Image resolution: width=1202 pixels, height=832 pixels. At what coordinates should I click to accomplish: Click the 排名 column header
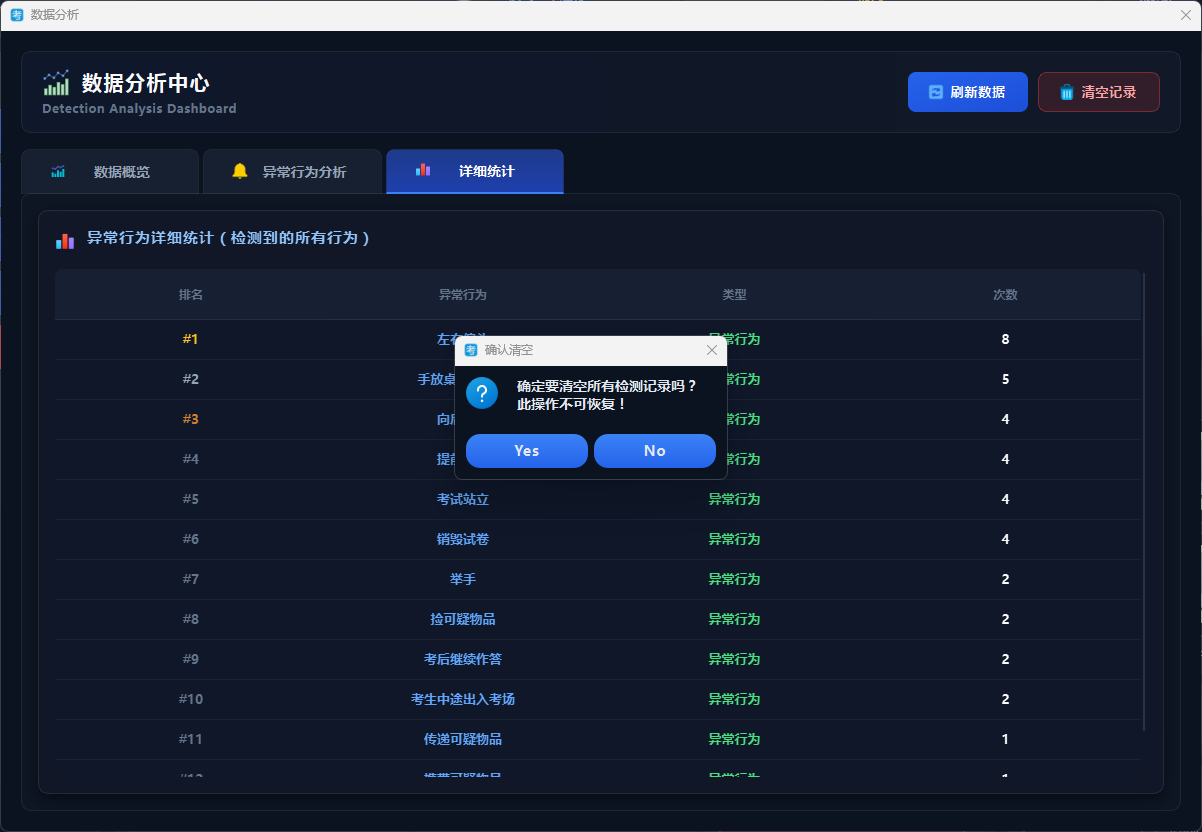(x=191, y=295)
